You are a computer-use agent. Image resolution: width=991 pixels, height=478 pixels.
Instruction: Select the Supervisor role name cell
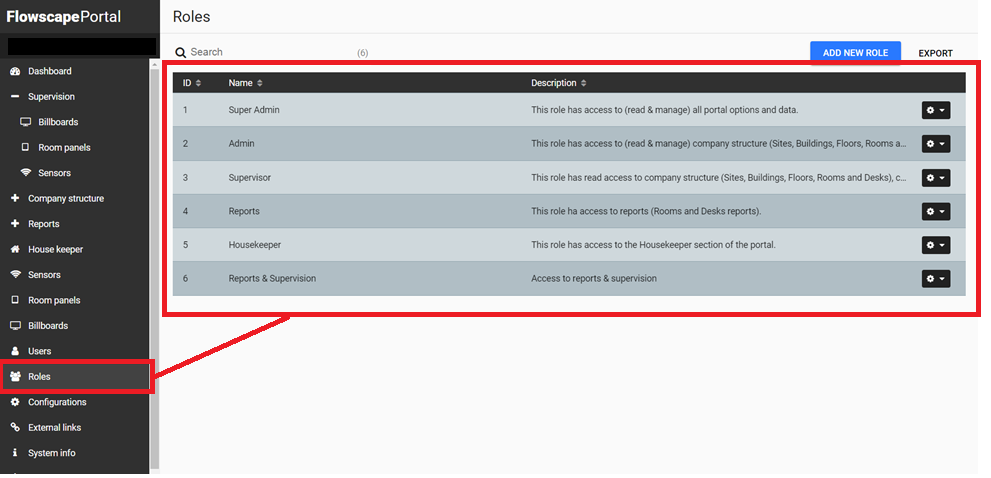pyautogui.click(x=250, y=178)
